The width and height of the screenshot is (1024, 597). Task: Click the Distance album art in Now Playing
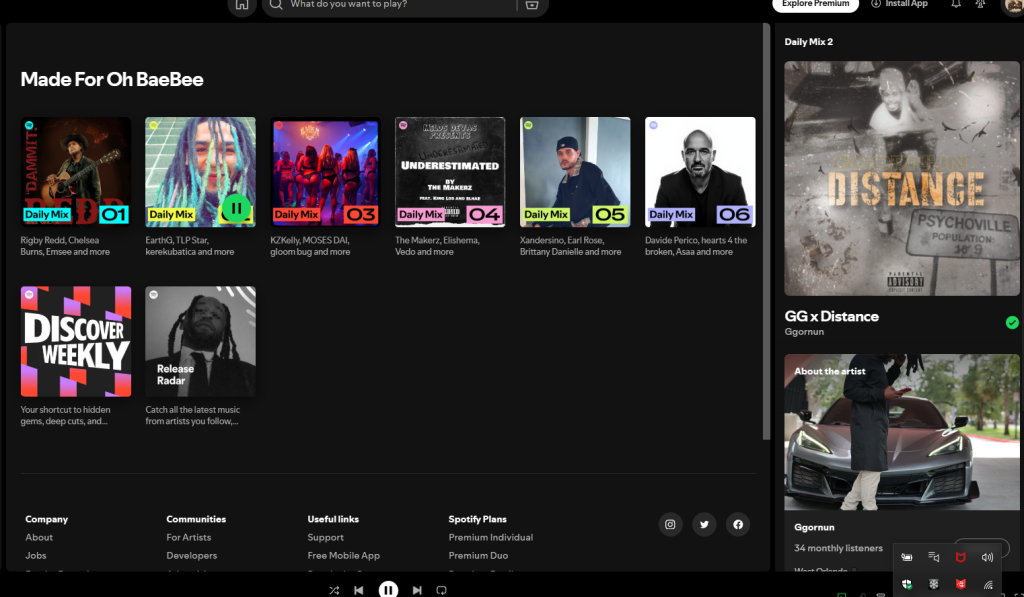902,178
